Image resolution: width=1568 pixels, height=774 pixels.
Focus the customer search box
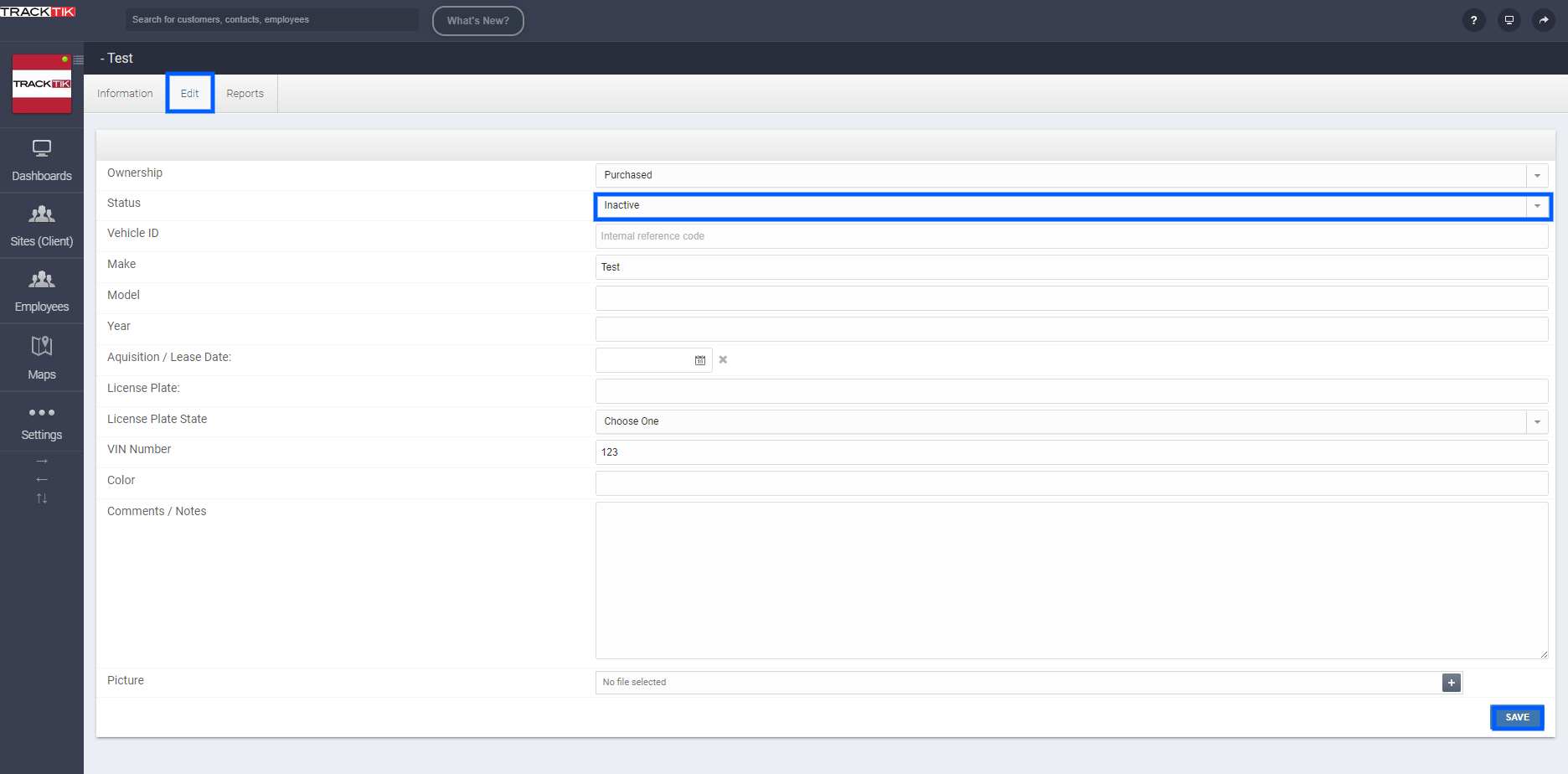(x=272, y=19)
